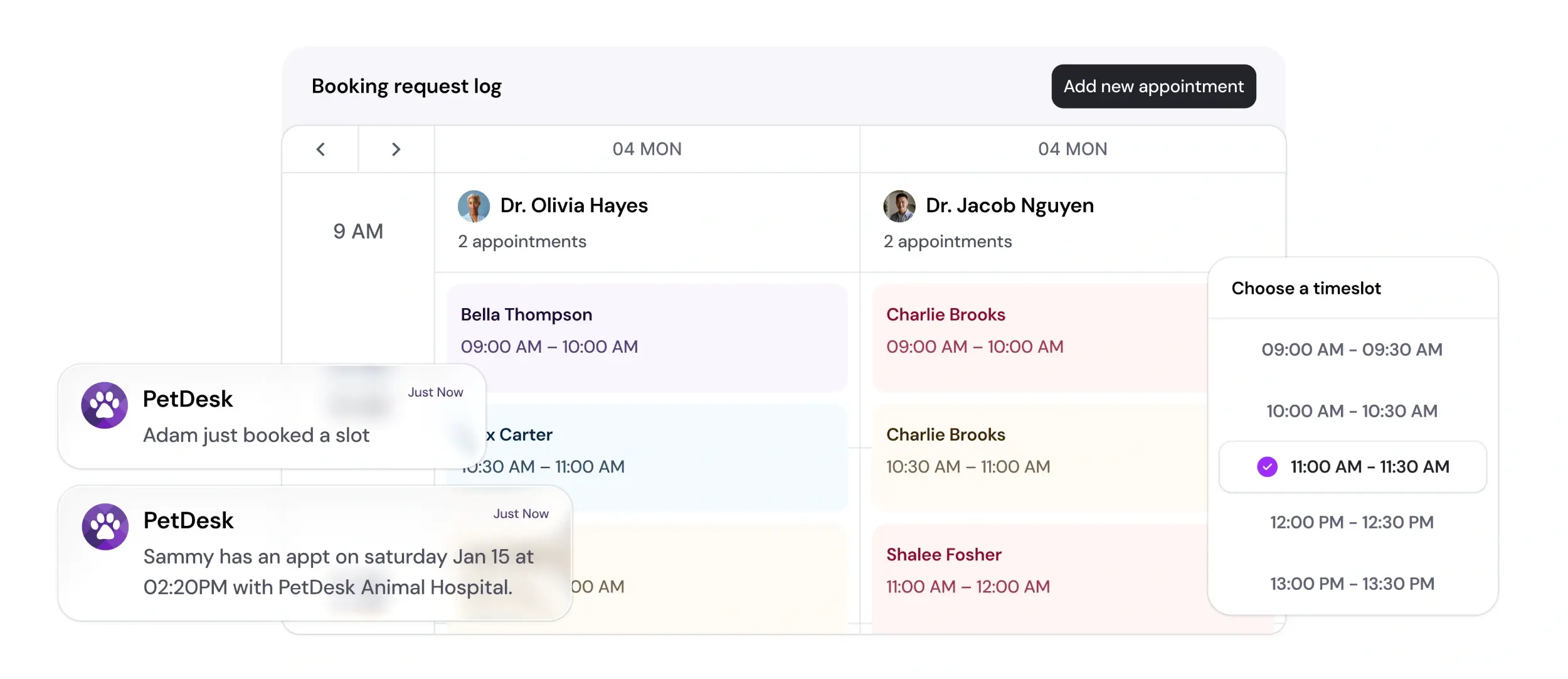The height and width of the screenshot is (679, 1568).
Task: Click PetDesk paw icon in Sammy notification
Action: [x=105, y=527]
